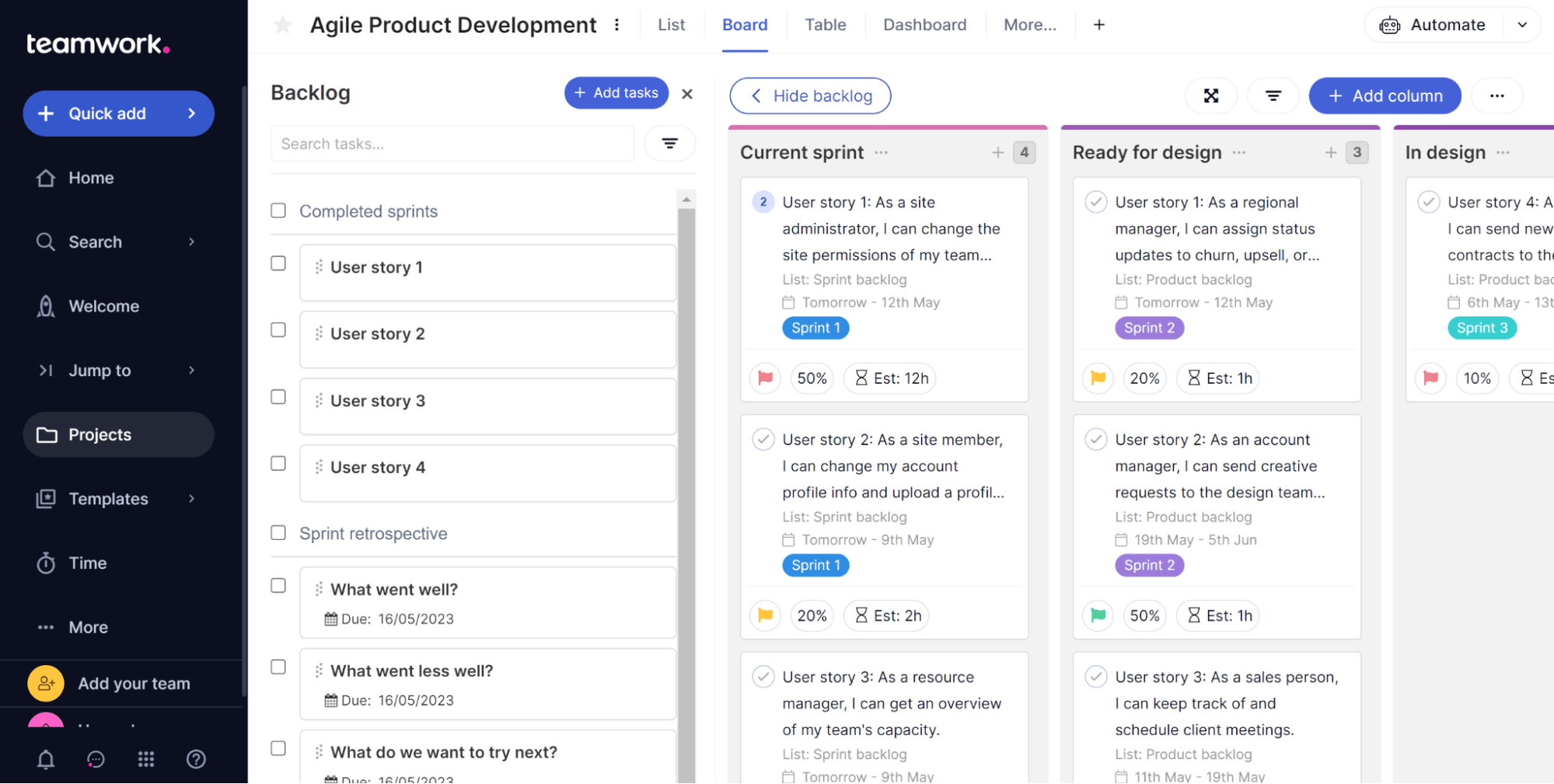Open the apps grid icon
Image resolution: width=1554 pixels, height=784 pixels.
point(146,759)
